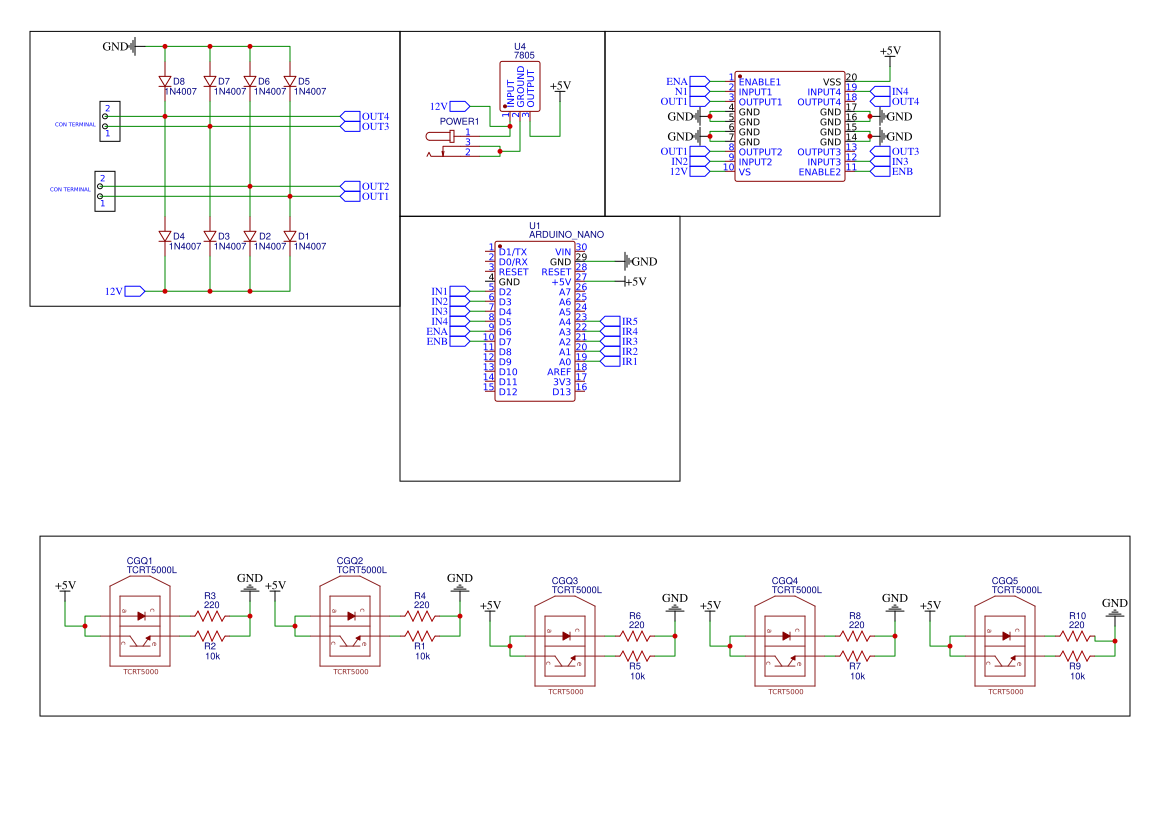
Task: Select the OUT3 net flag in diode panel
Action: coord(365,127)
